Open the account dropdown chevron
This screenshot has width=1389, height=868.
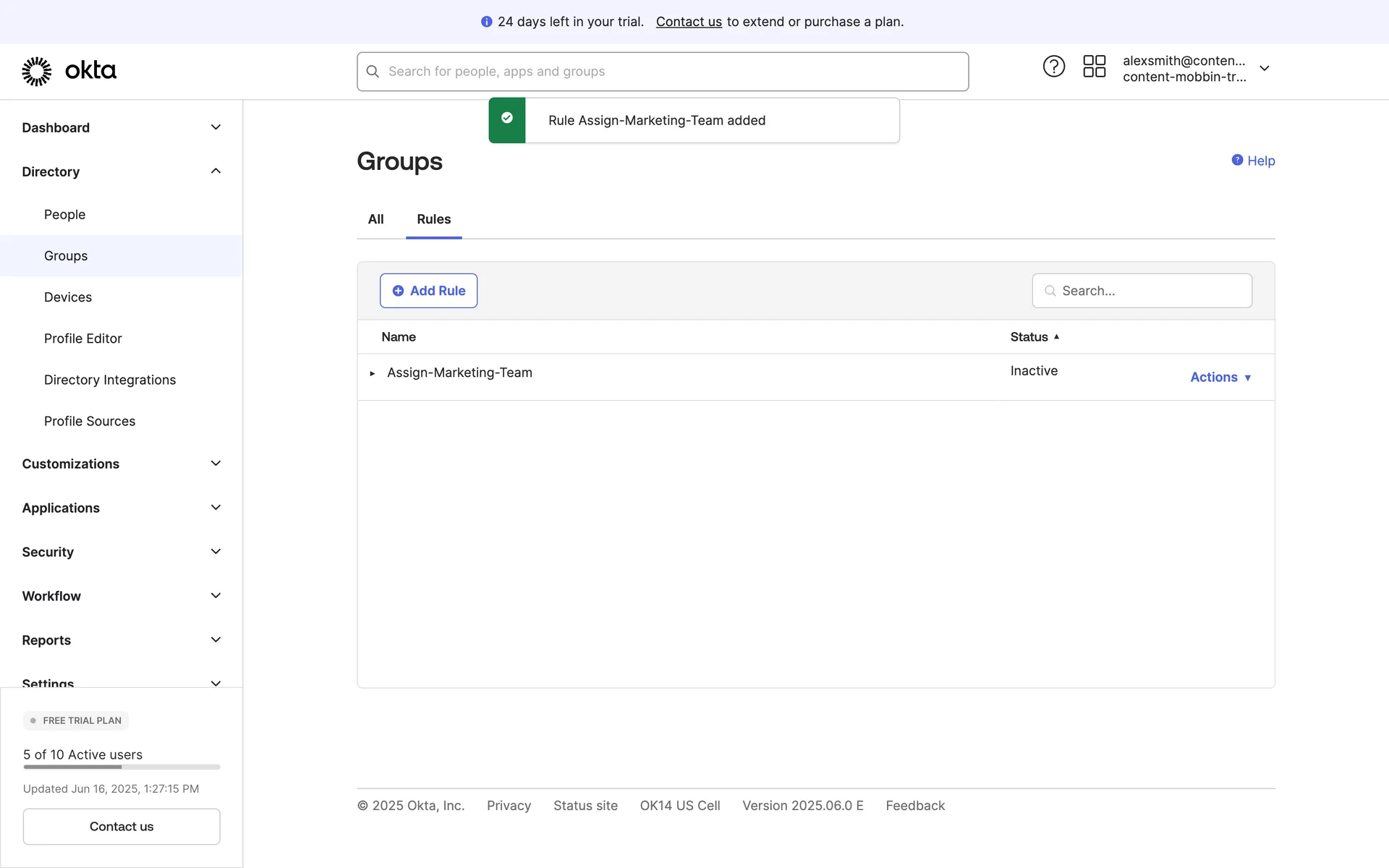pos(1264,69)
